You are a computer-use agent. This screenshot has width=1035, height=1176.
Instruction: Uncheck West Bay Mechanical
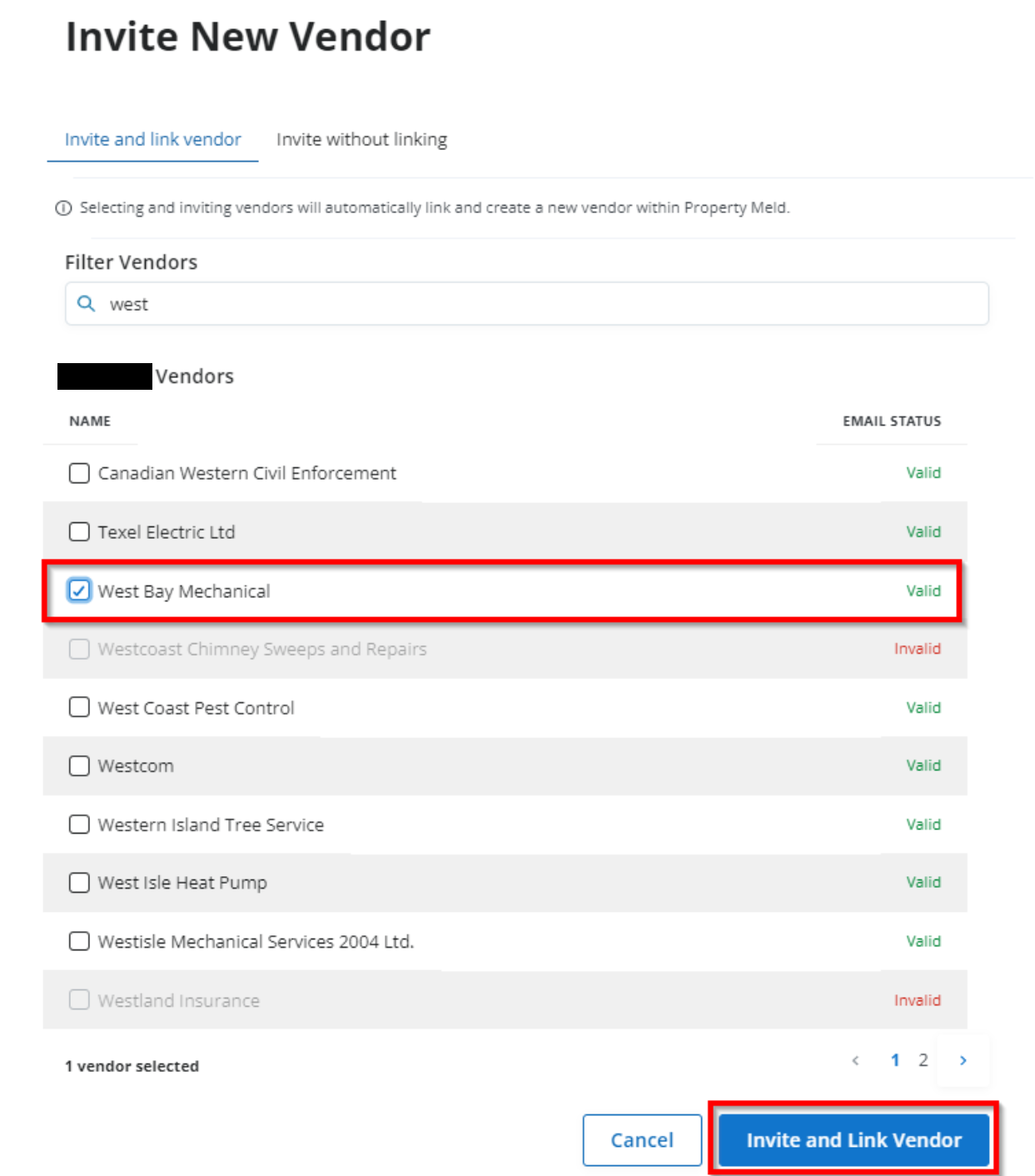pyautogui.click(x=78, y=590)
